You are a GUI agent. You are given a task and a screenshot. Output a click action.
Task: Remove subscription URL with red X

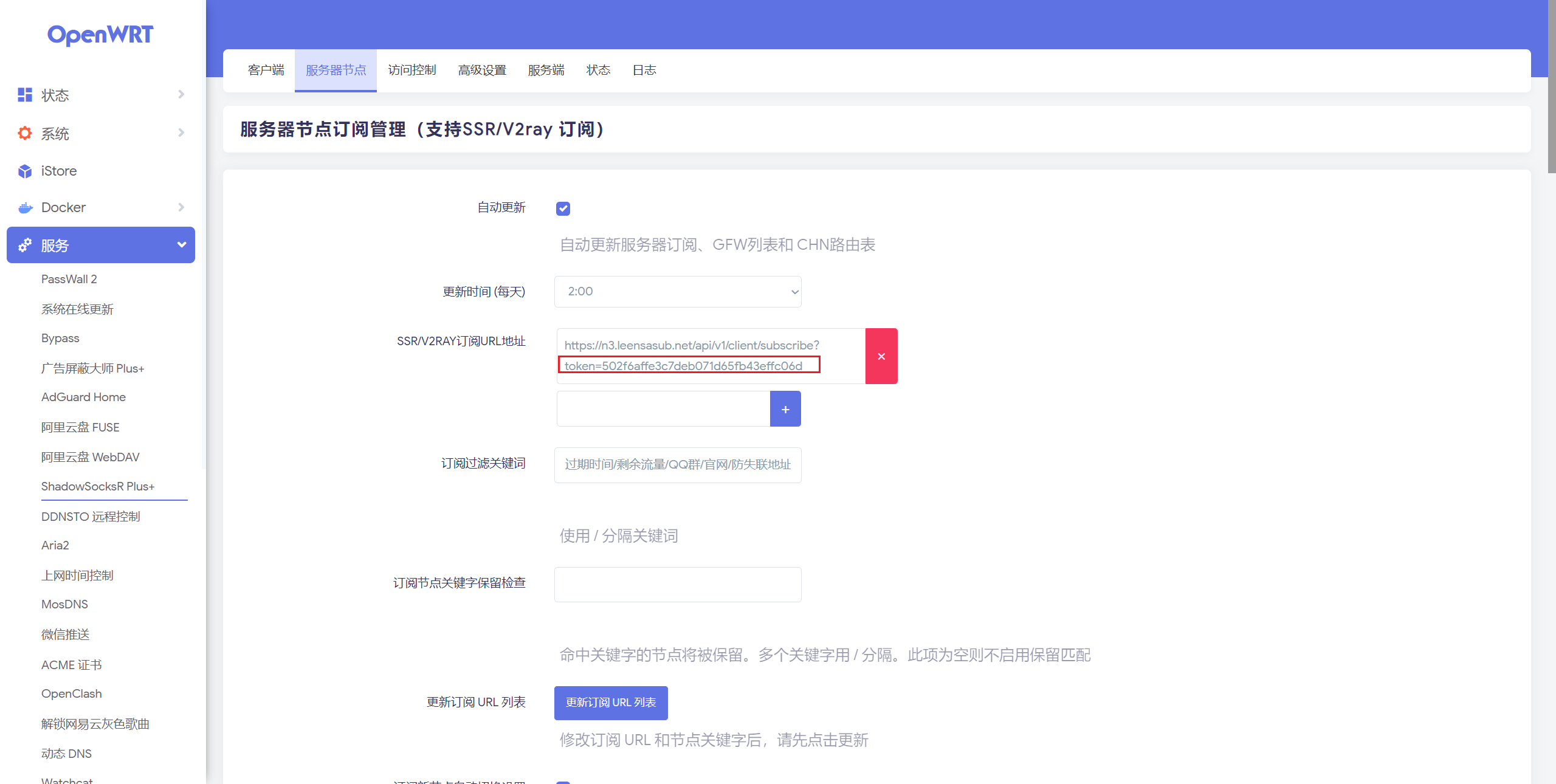pyautogui.click(x=881, y=356)
